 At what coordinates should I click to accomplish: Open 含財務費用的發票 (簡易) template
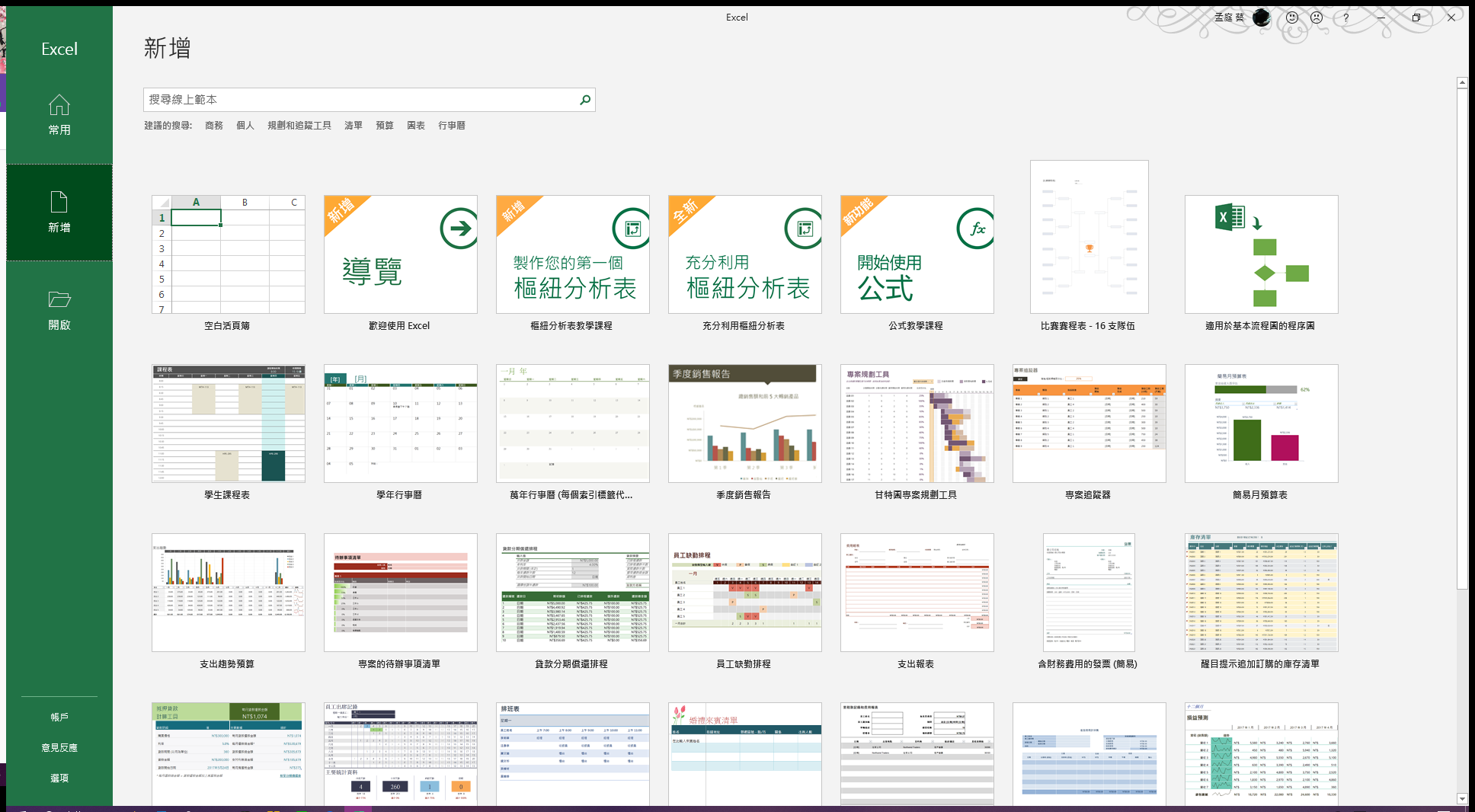[1089, 593]
